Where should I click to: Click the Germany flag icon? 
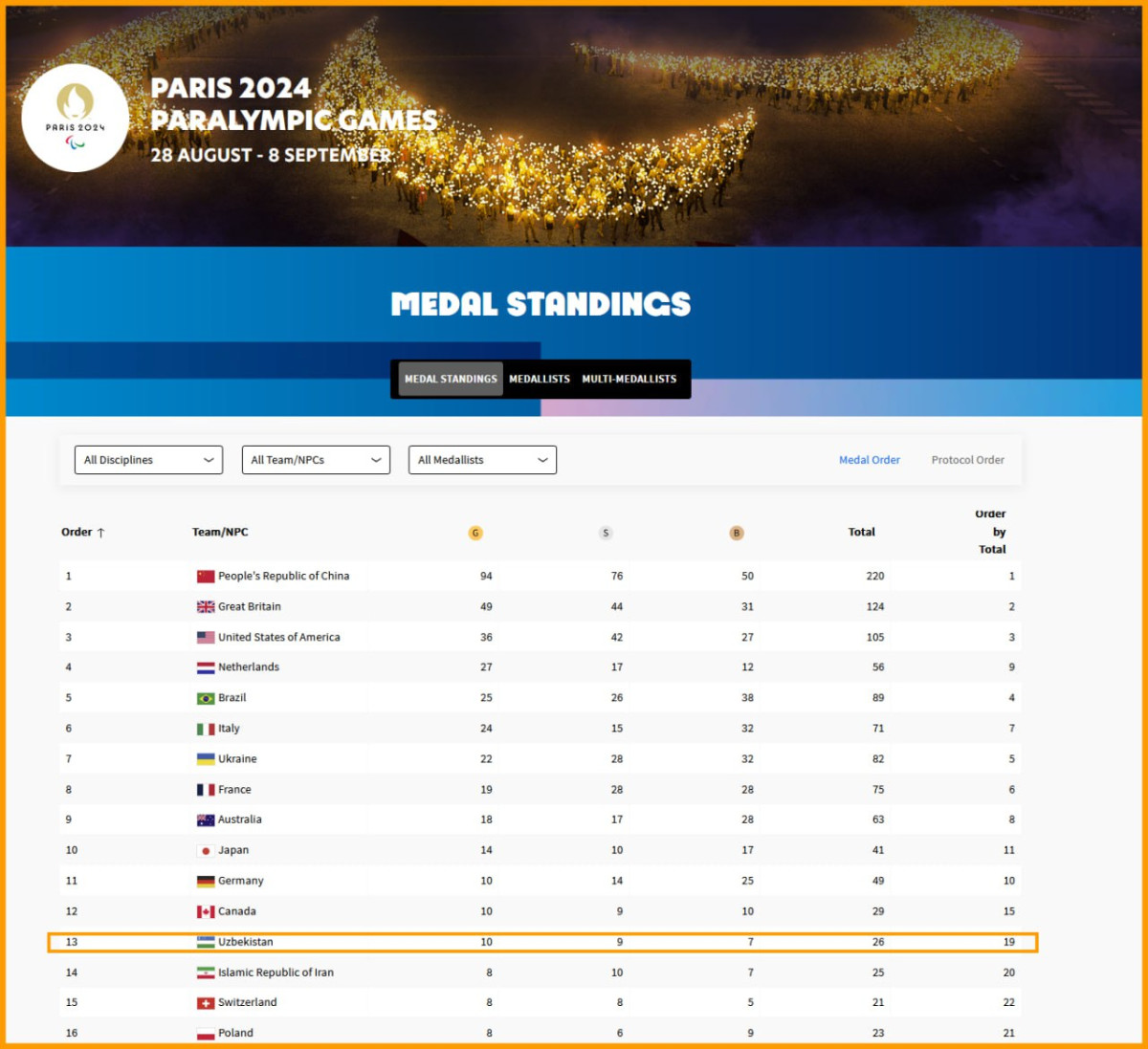tap(206, 881)
